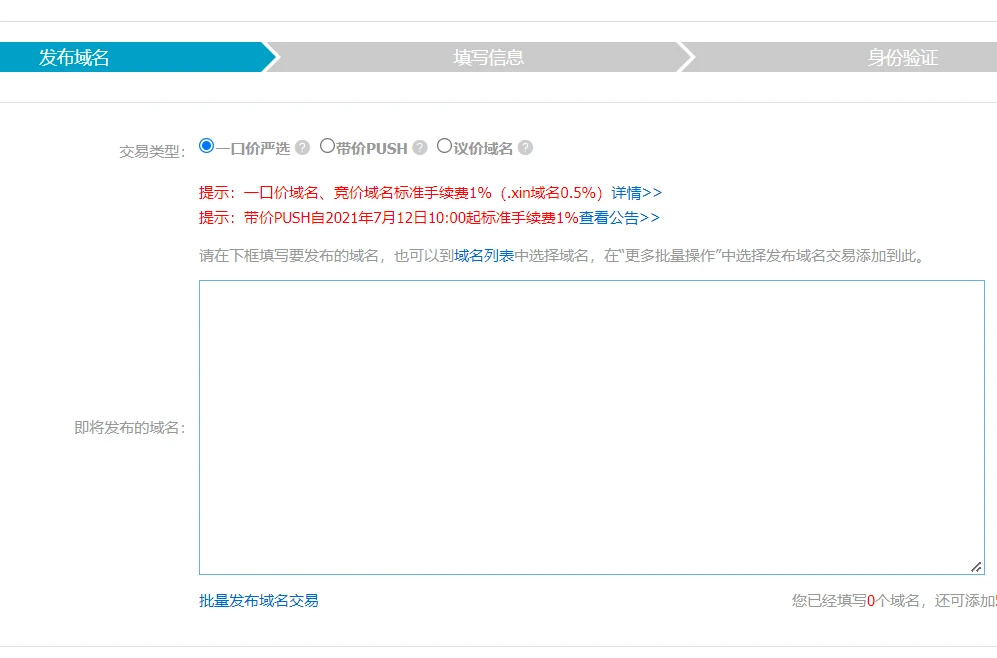This screenshot has width=997, height=658.
Task: Click the red 一口价域名 fee hint text
Action: 400,193
